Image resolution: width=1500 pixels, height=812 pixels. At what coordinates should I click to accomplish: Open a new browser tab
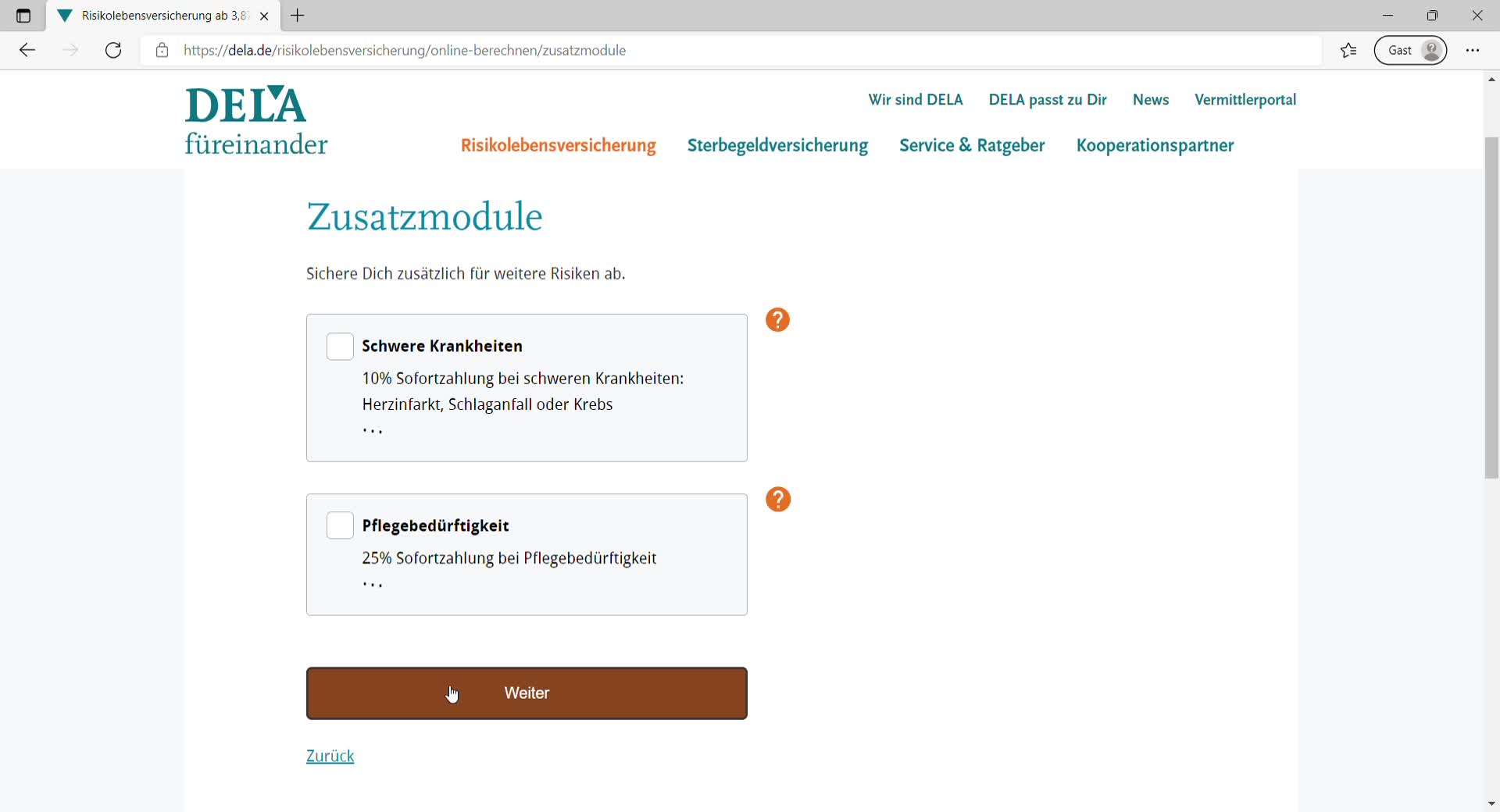click(298, 16)
